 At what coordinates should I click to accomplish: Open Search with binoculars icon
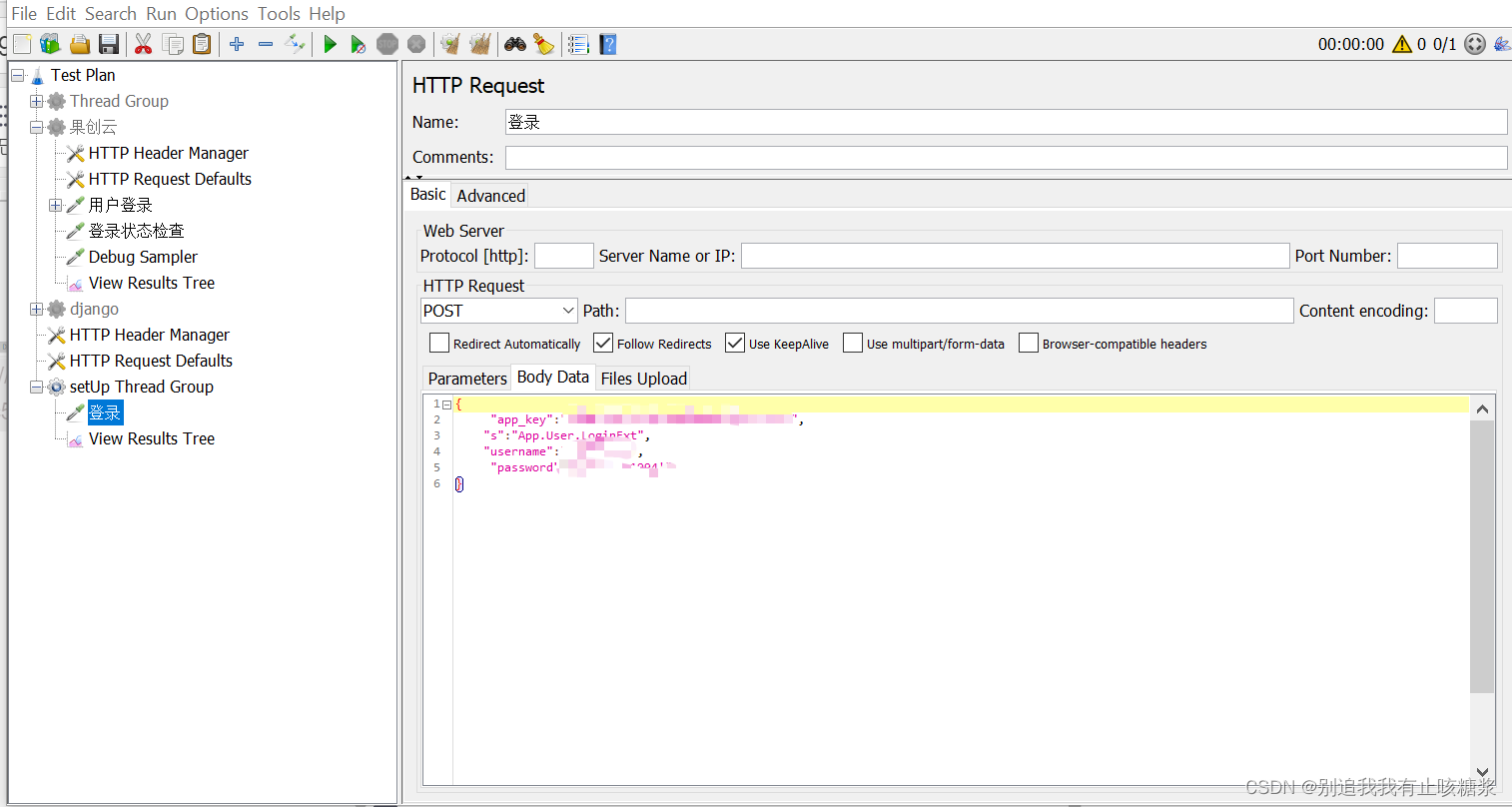[x=515, y=44]
